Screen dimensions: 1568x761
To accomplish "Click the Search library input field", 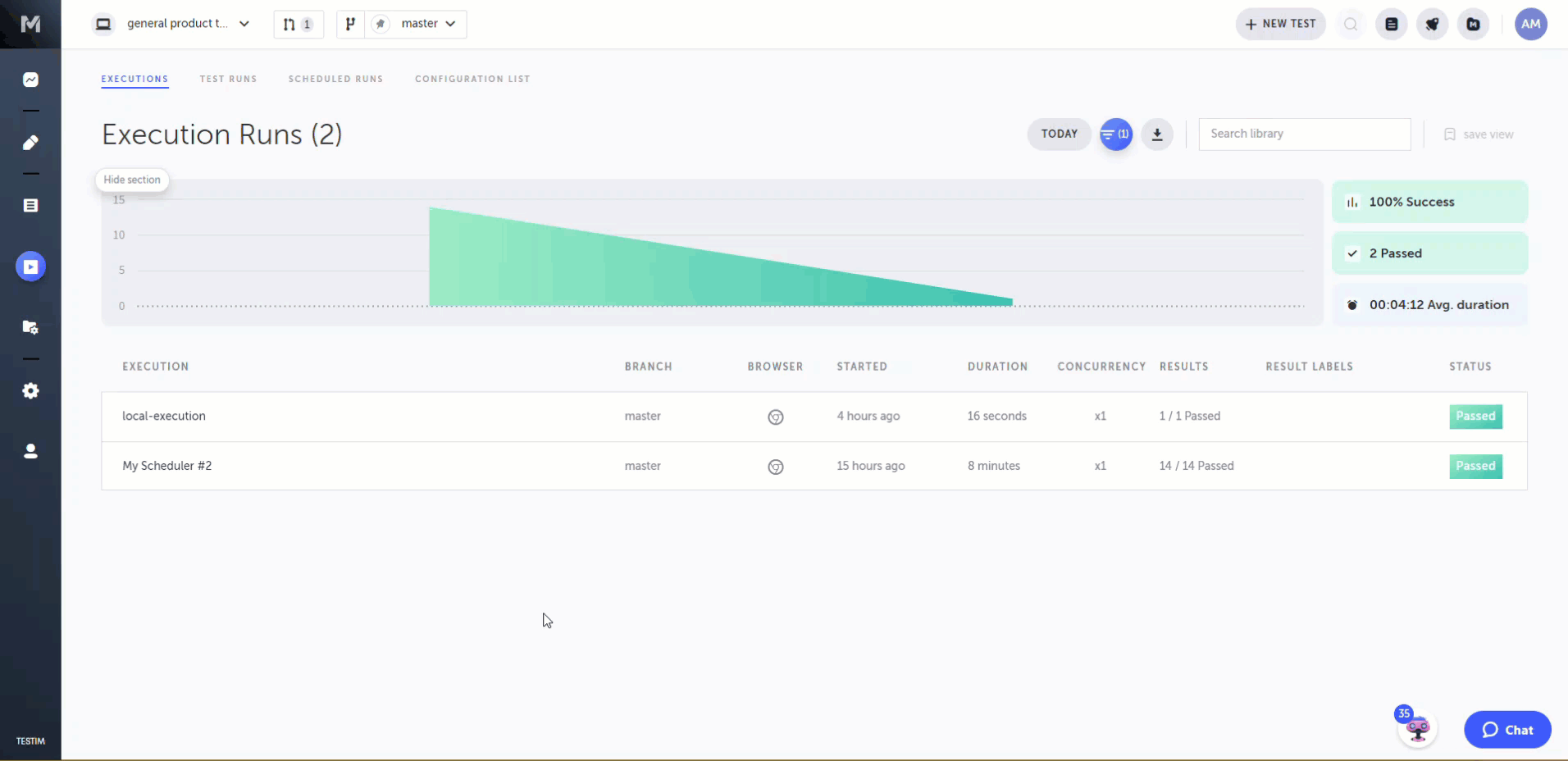I will pyautogui.click(x=1304, y=134).
